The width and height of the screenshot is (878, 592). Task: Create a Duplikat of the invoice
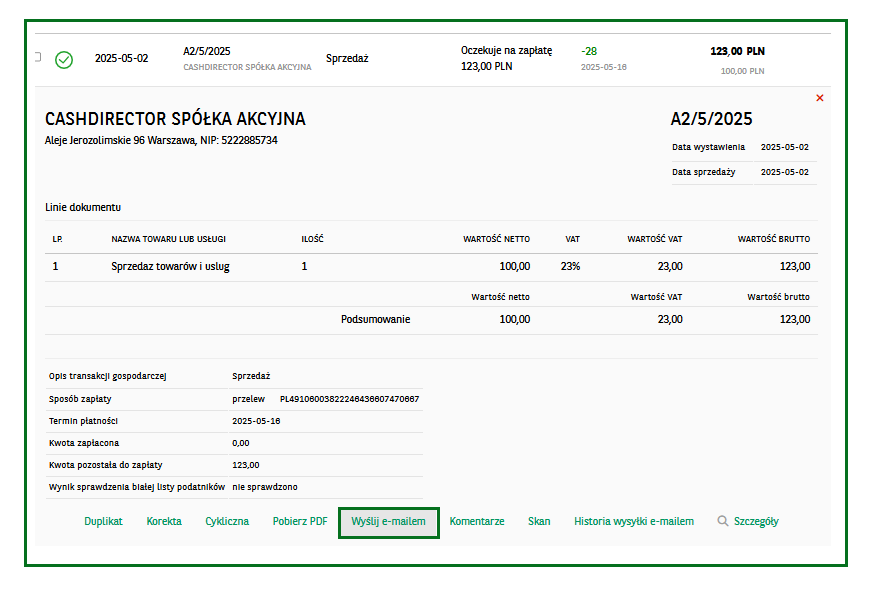click(103, 521)
